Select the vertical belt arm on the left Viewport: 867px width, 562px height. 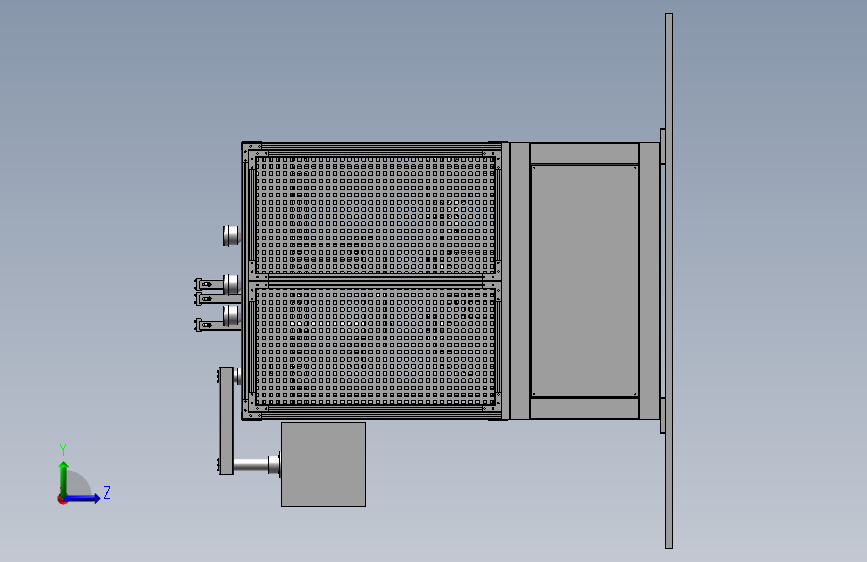click(x=226, y=421)
